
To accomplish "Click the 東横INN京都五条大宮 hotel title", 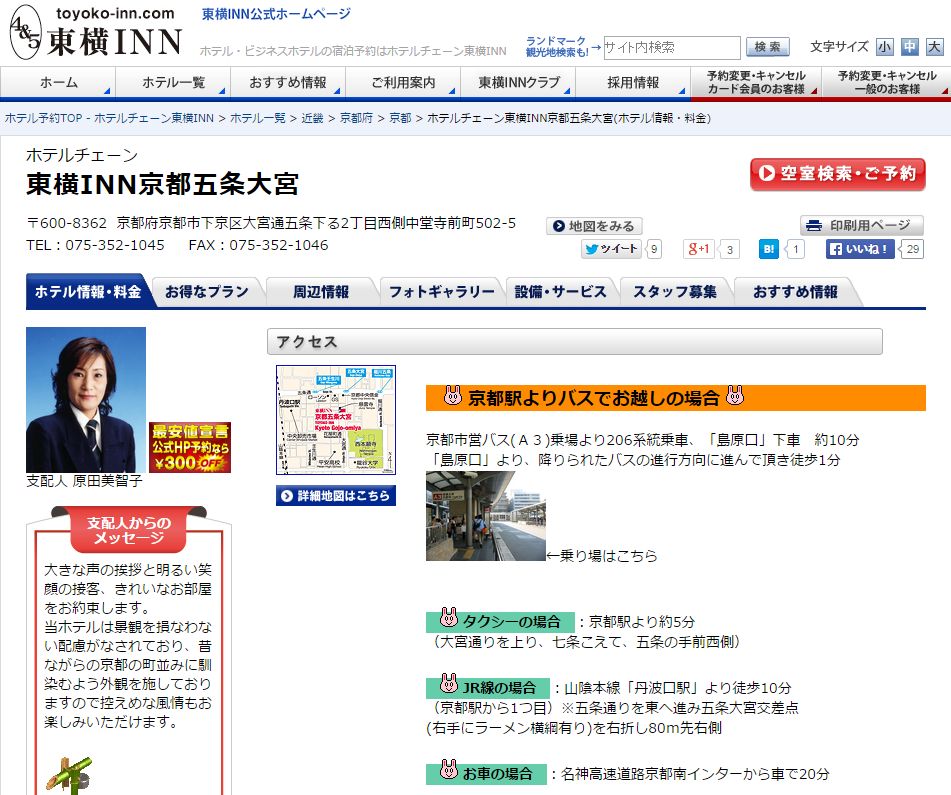I will (163, 184).
